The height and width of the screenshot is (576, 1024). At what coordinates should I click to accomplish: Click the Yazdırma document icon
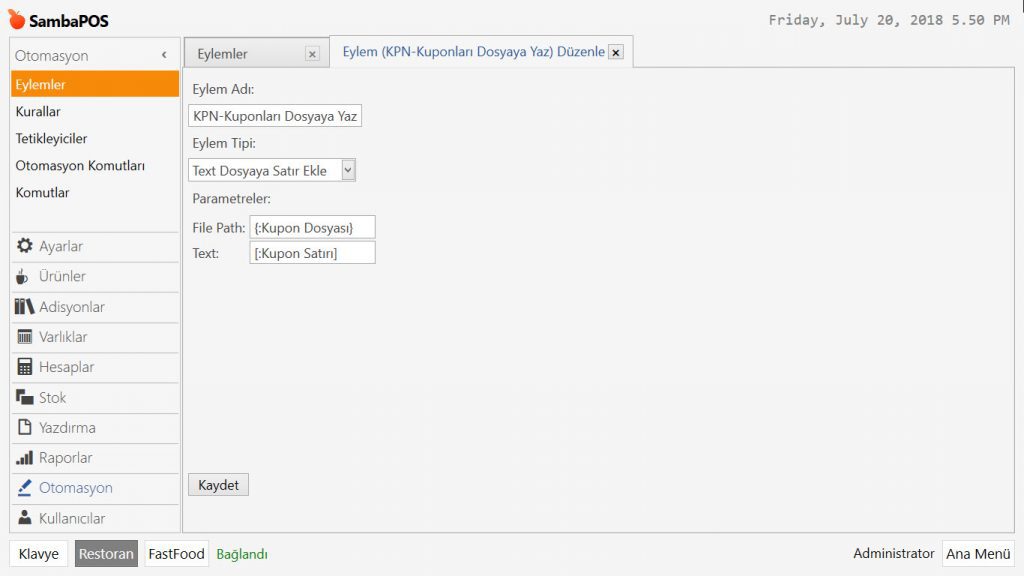pos(25,428)
